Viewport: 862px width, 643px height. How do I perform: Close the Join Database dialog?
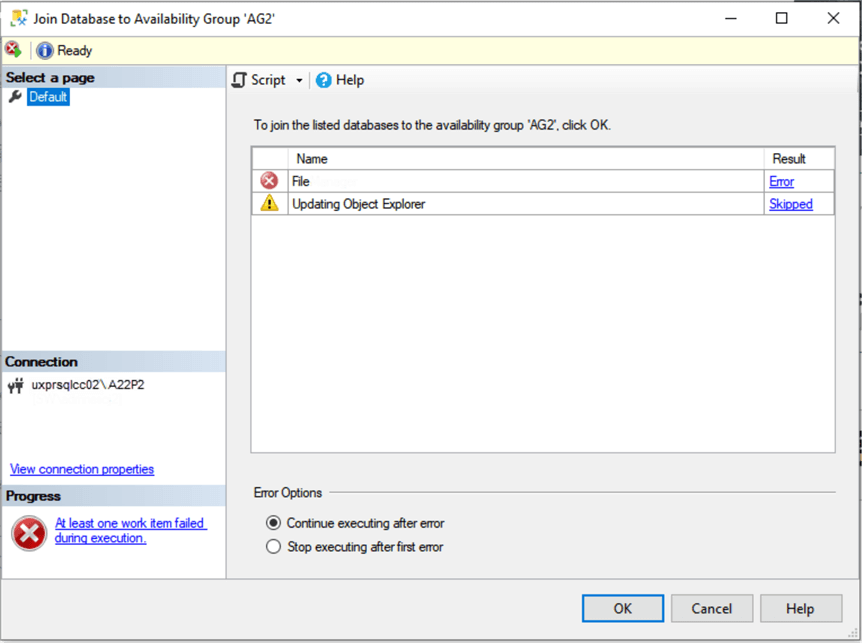coord(833,18)
